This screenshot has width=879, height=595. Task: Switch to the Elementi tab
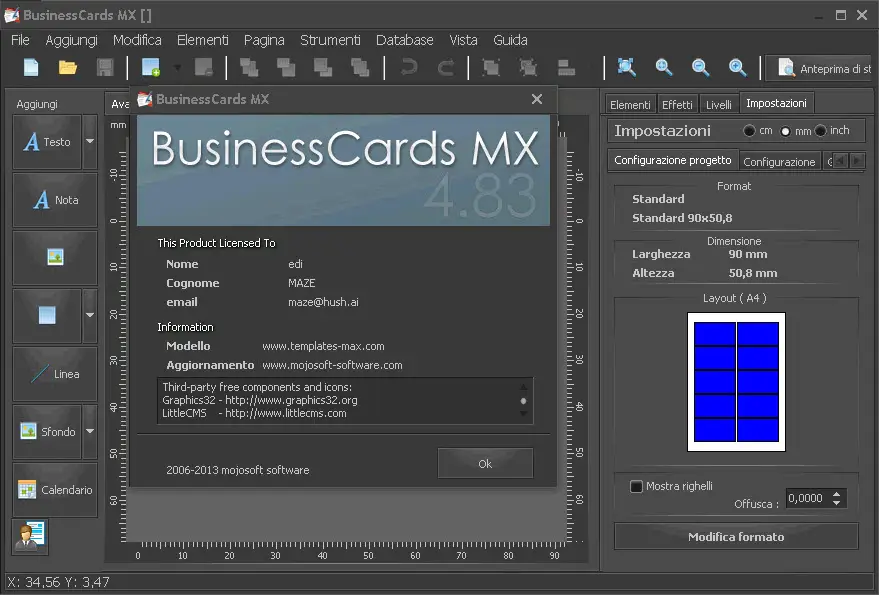(x=630, y=105)
